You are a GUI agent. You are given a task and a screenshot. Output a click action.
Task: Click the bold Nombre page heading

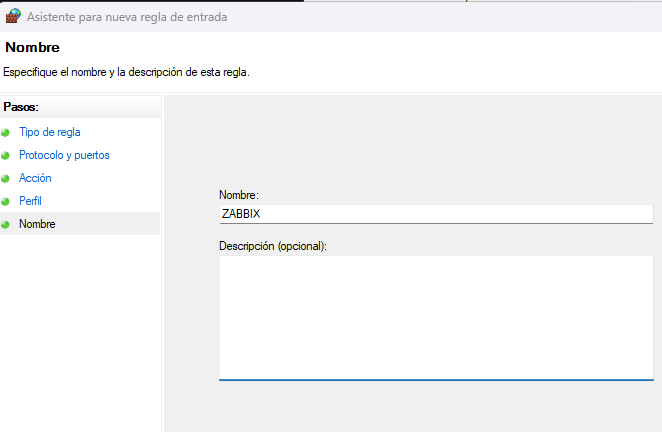[33, 47]
